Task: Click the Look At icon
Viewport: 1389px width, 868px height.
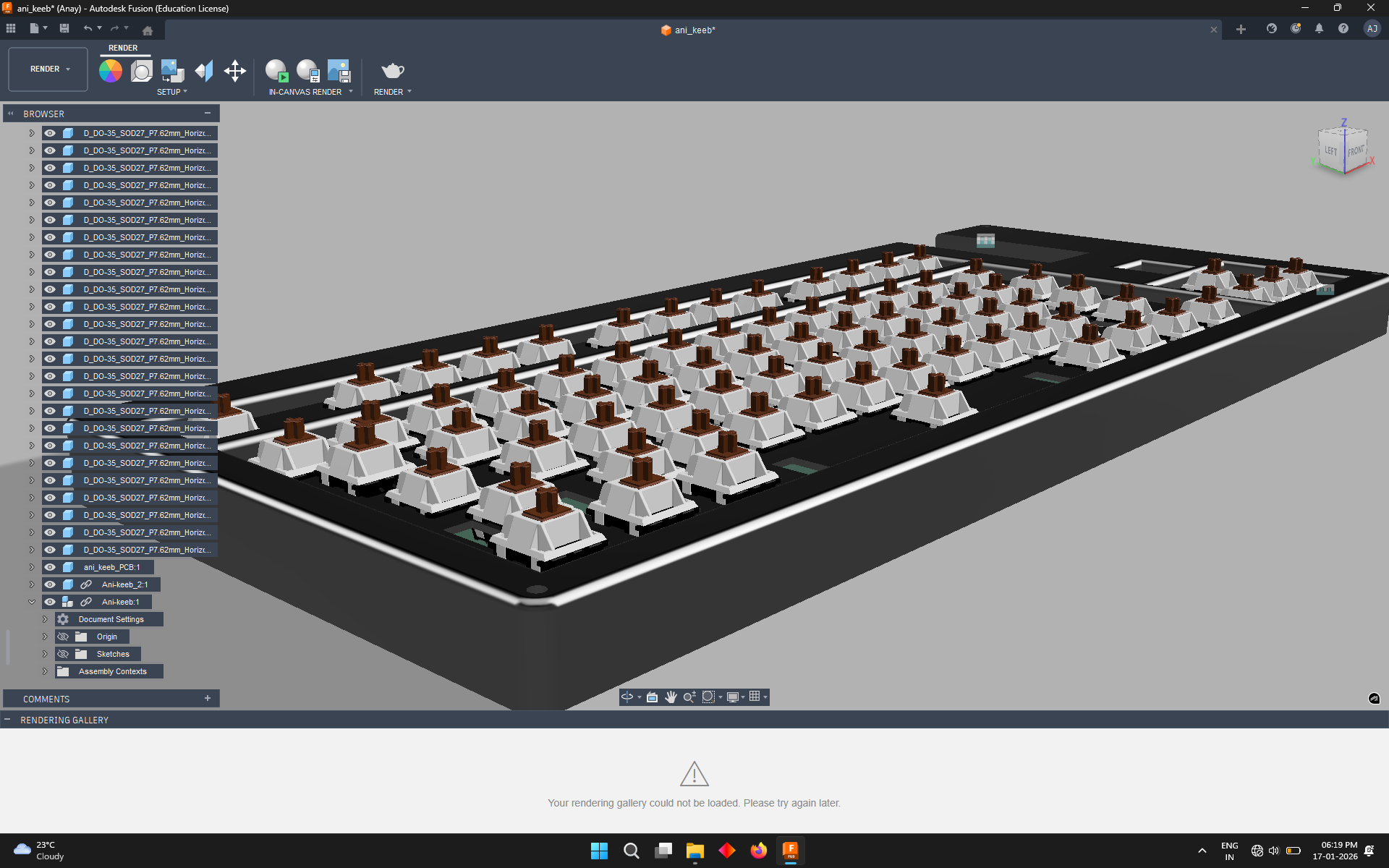Action: [652, 697]
